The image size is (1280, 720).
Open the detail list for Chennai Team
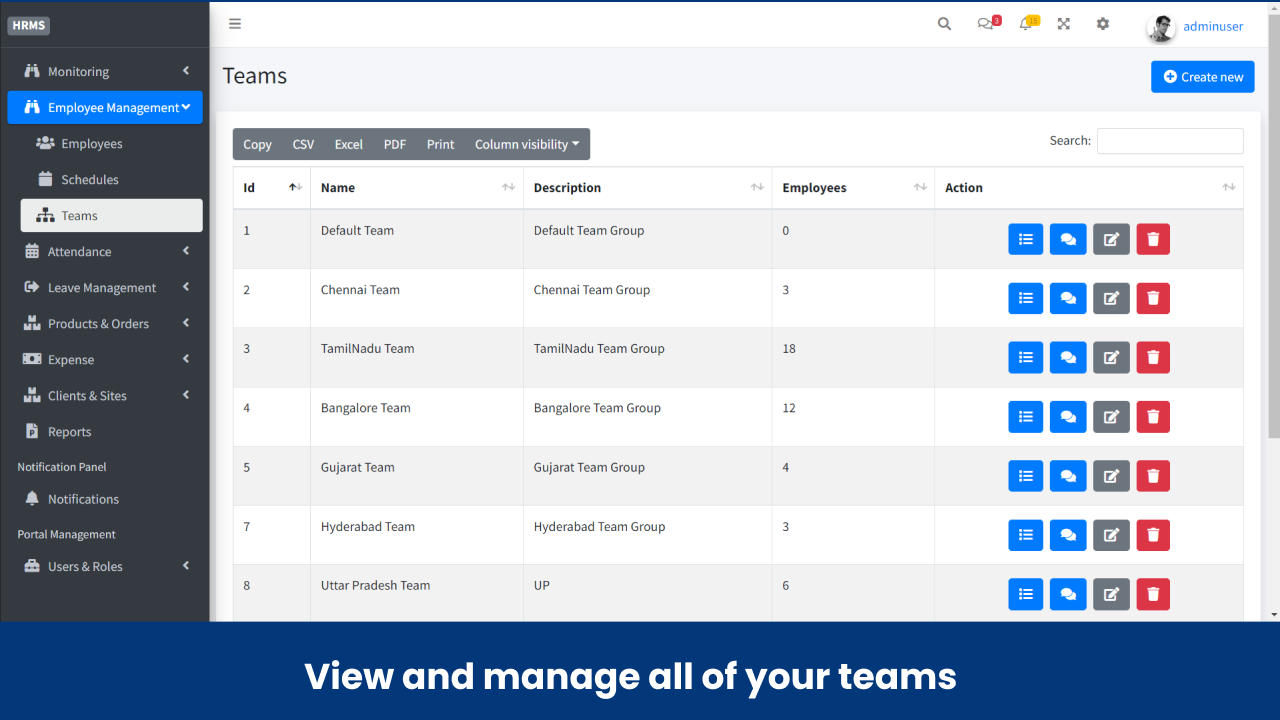[x=1025, y=298]
